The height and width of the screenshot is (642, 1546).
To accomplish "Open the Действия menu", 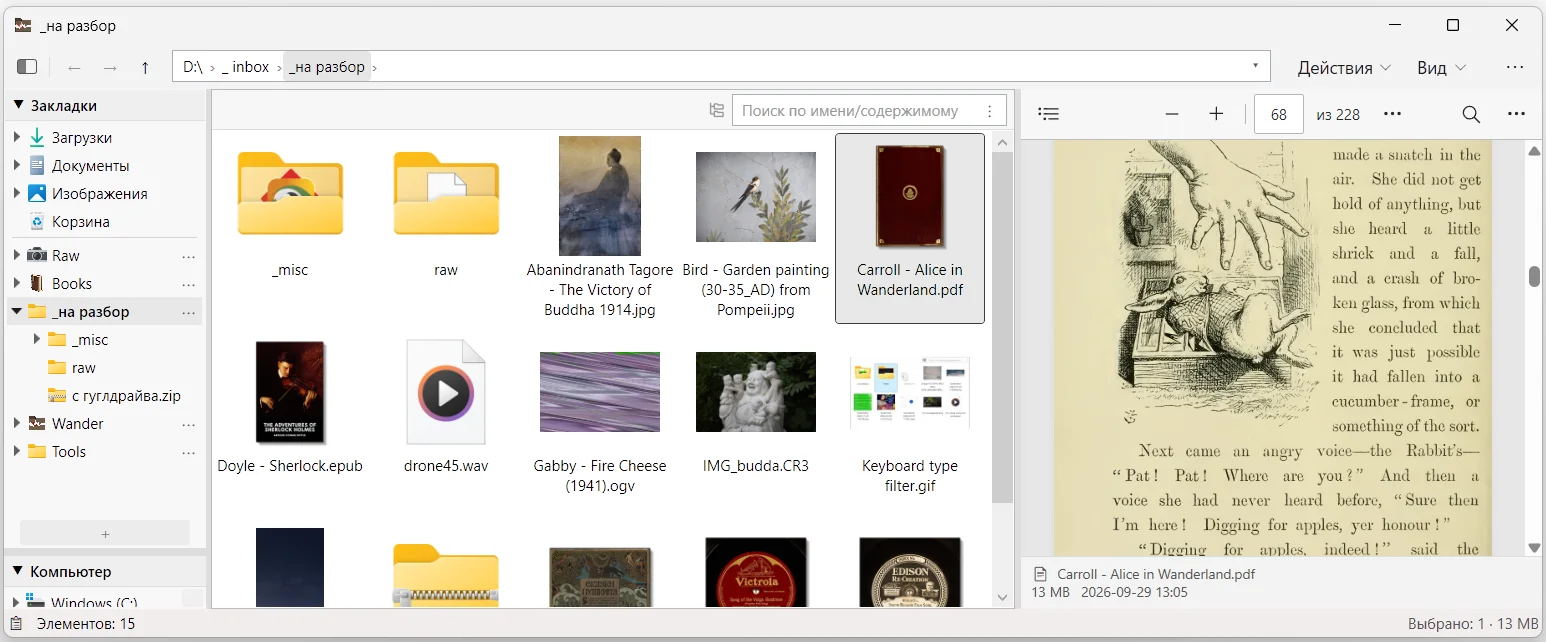I will click(1344, 67).
